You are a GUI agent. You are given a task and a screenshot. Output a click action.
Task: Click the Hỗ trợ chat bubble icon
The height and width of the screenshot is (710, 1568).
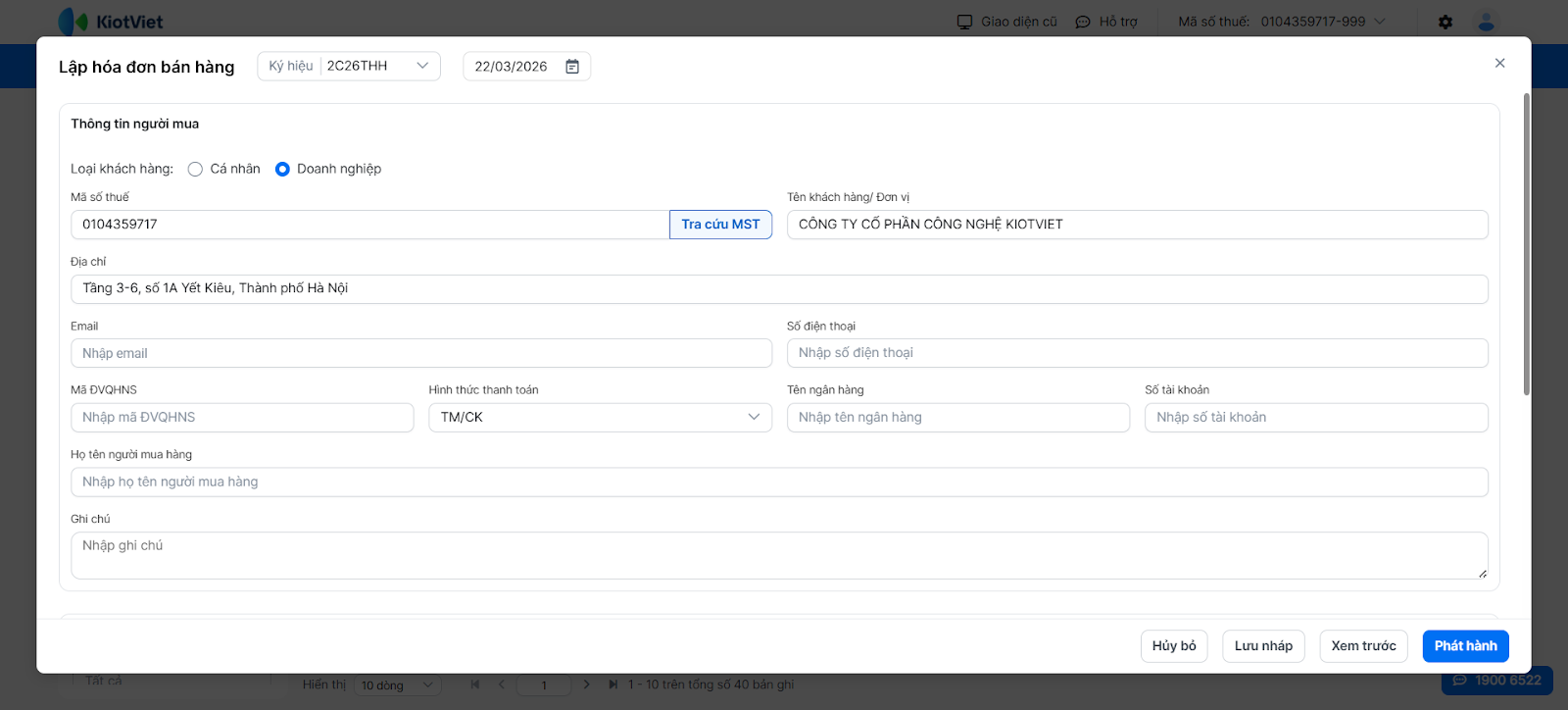[x=1083, y=22]
